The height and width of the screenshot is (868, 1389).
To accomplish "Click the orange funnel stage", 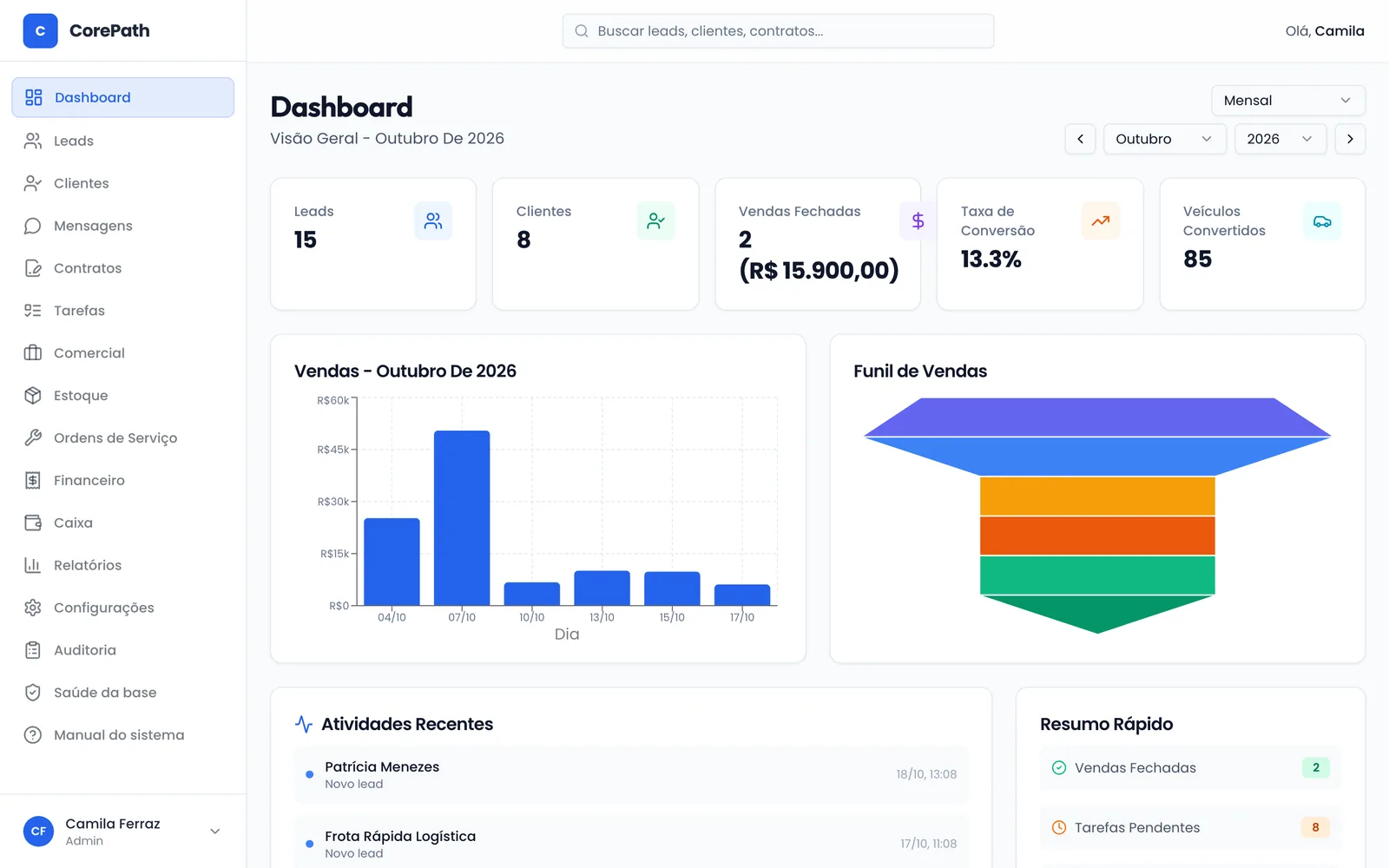I will pos(1097,536).
